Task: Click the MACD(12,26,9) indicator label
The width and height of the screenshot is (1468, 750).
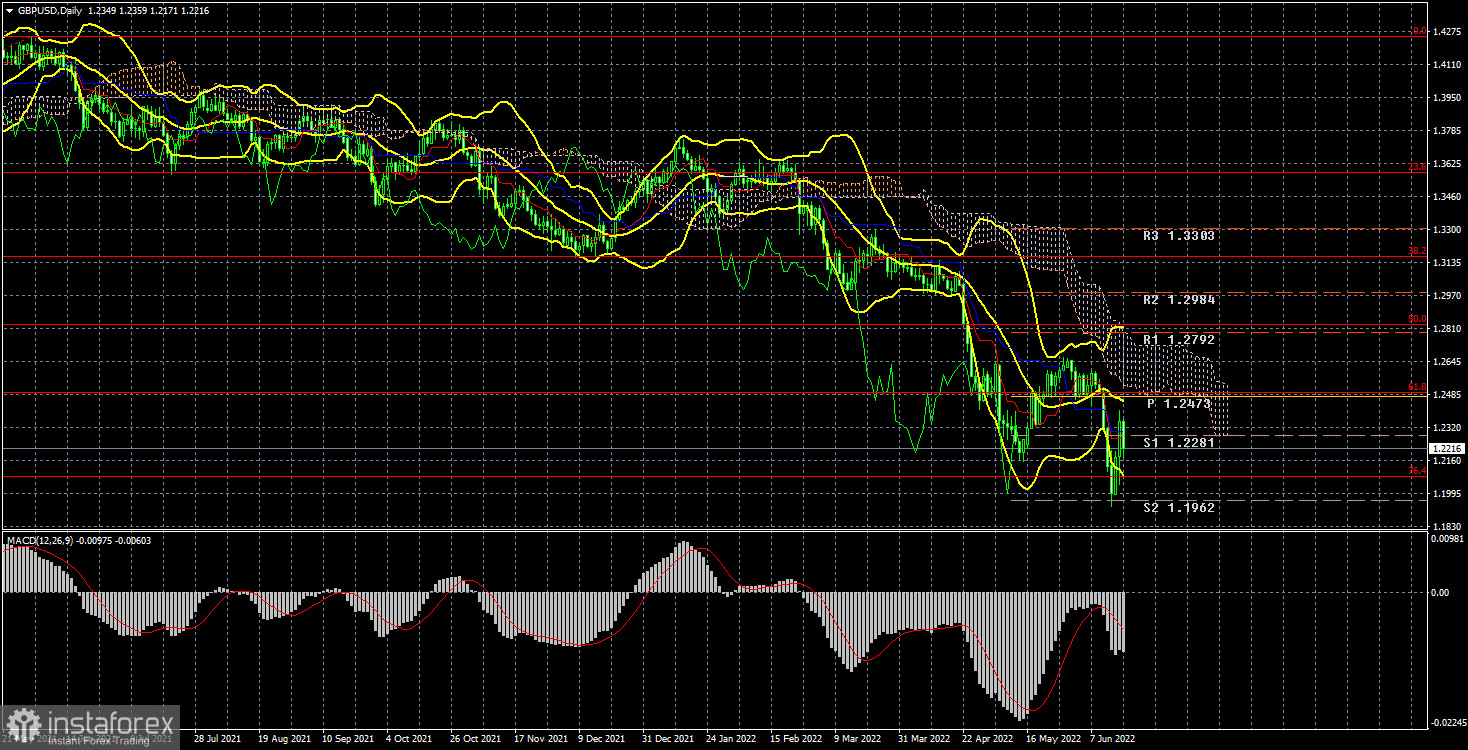Action: point(42,541)
